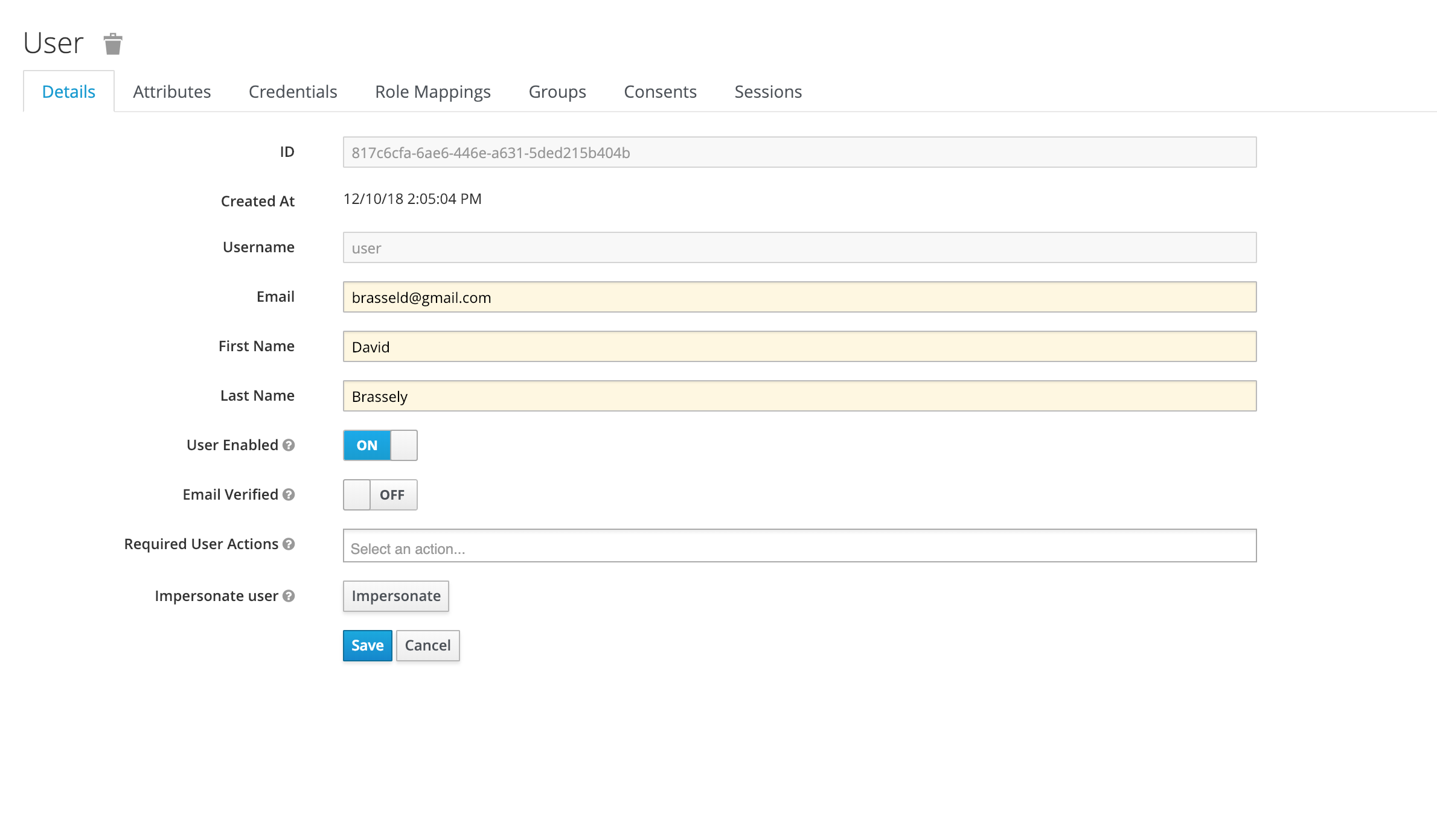The height and width of the screenshot is (840, 1437).
Task: Click into the Email field
Action: [798, 297]
